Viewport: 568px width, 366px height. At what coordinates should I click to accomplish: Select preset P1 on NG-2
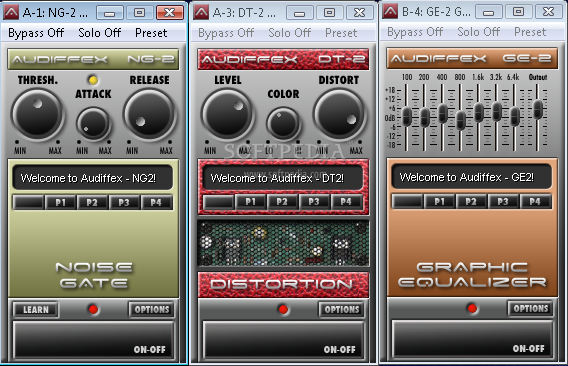click(60, 202)
